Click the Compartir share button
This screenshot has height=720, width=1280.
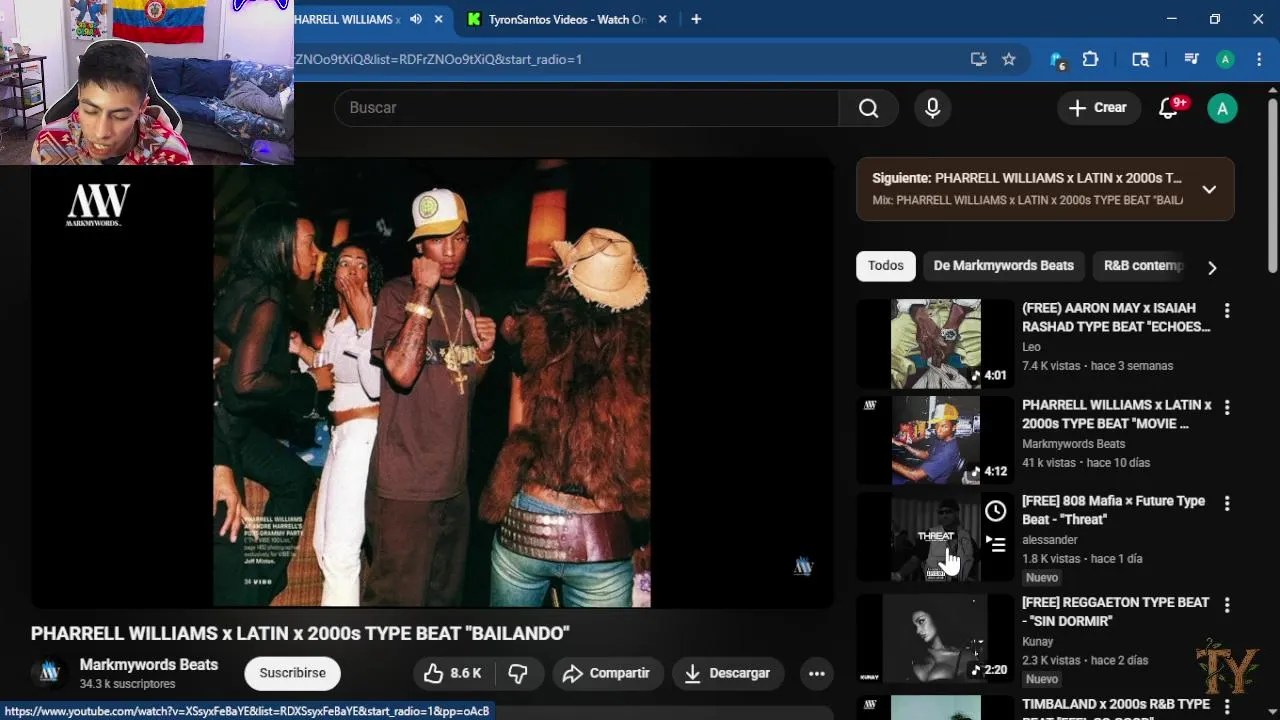pos(606,673)
